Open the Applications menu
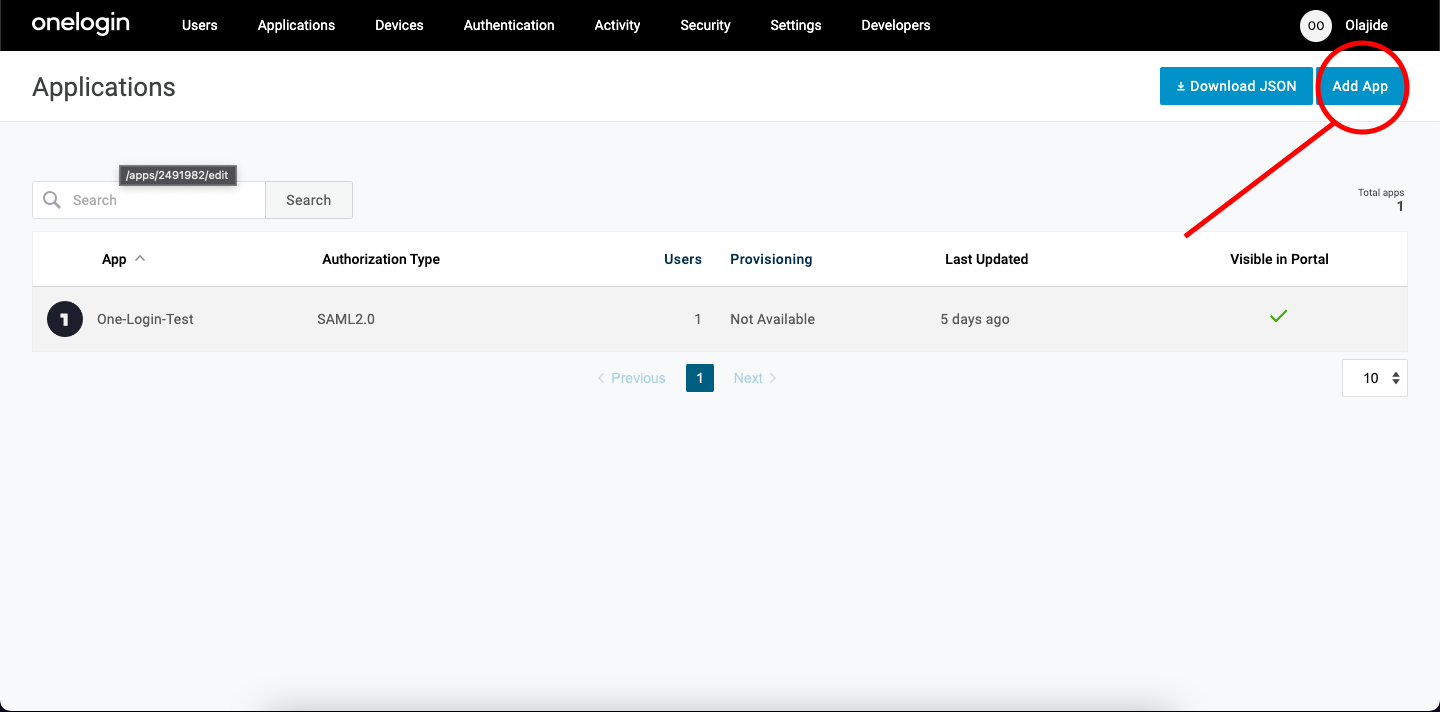The width and height of the screenshot is (1440, 712). 296,25
